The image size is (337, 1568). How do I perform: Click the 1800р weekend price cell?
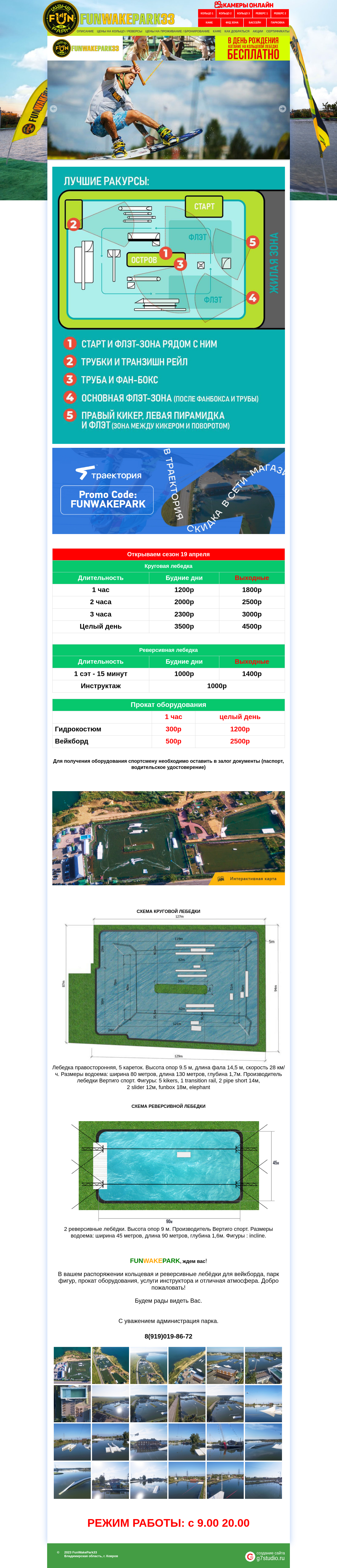252,590
